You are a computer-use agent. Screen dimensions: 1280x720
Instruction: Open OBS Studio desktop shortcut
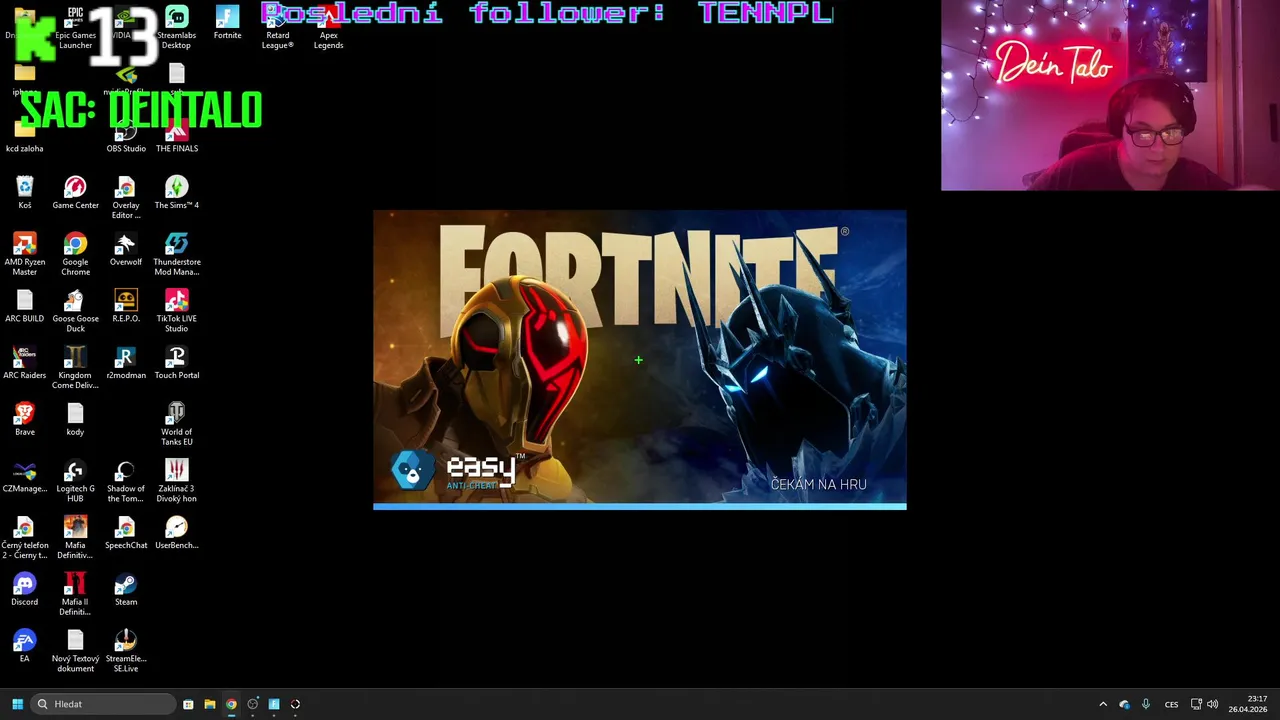point(126,137)
